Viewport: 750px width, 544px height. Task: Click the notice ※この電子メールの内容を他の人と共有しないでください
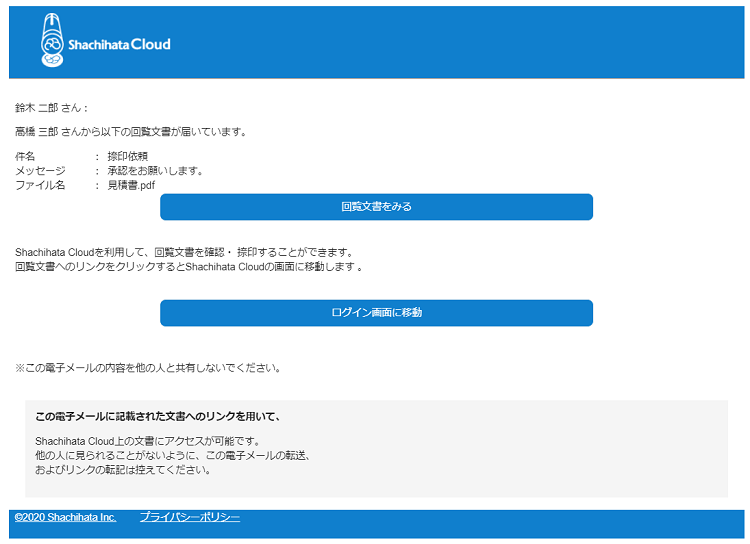click(x=148, y=368)
